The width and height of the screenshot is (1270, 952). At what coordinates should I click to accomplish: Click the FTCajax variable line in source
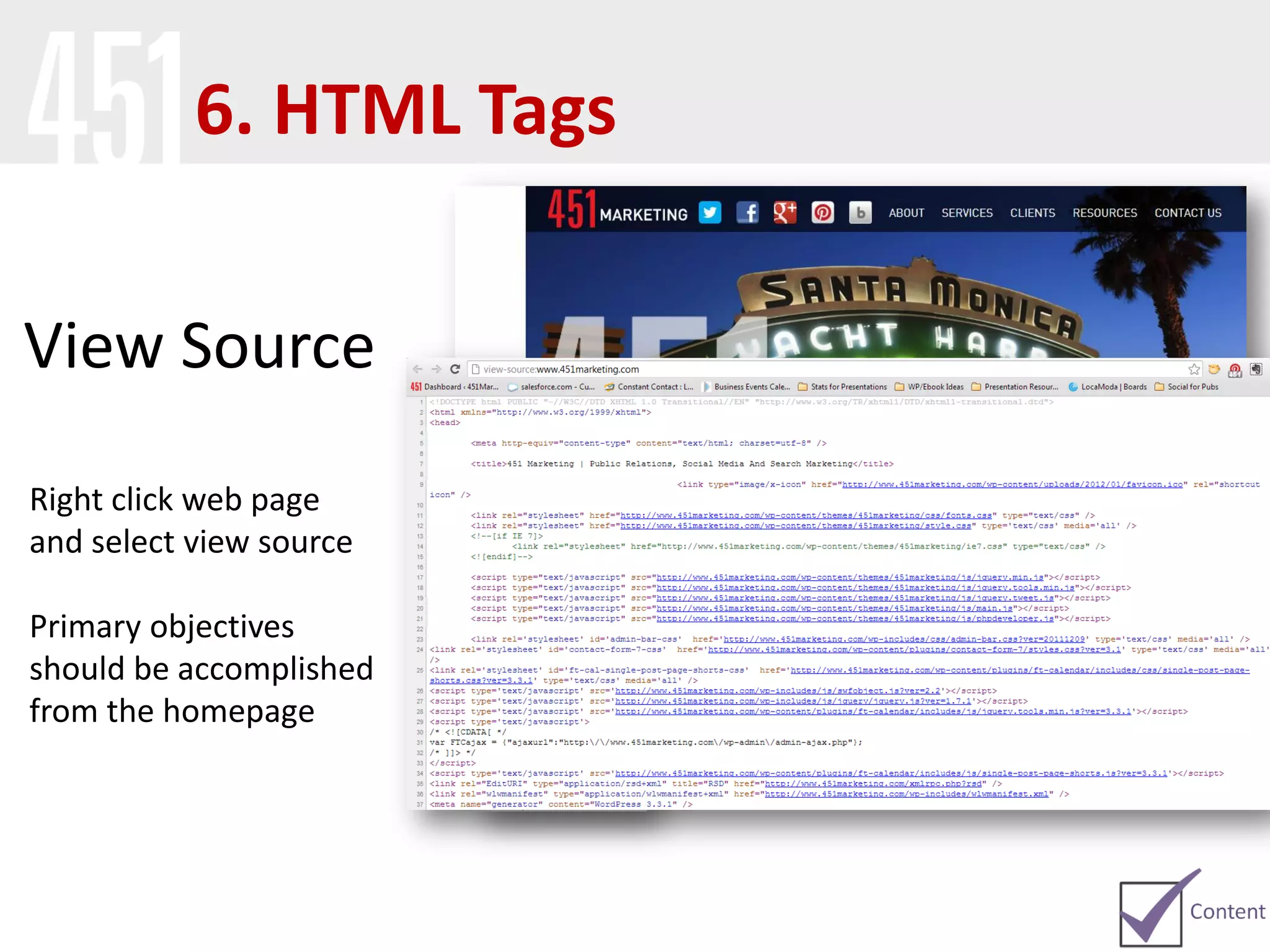(646, 743)
